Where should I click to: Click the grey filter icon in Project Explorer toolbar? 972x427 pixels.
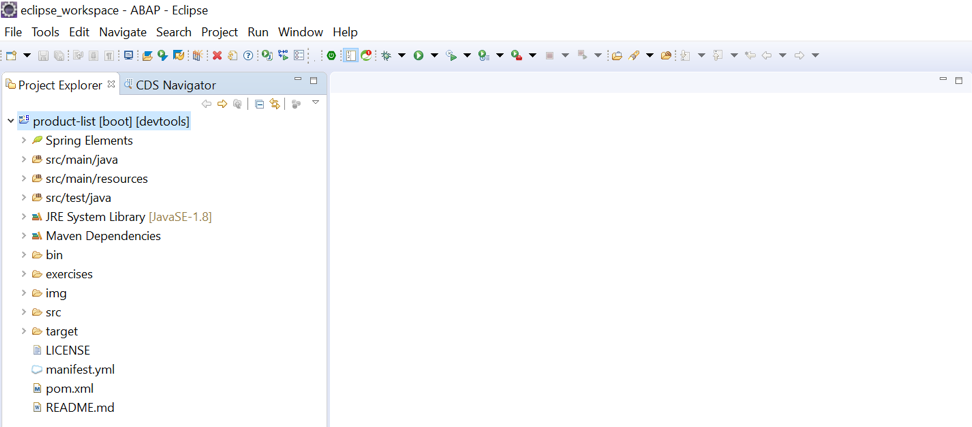pyautogui.click(x=296, y=104)
